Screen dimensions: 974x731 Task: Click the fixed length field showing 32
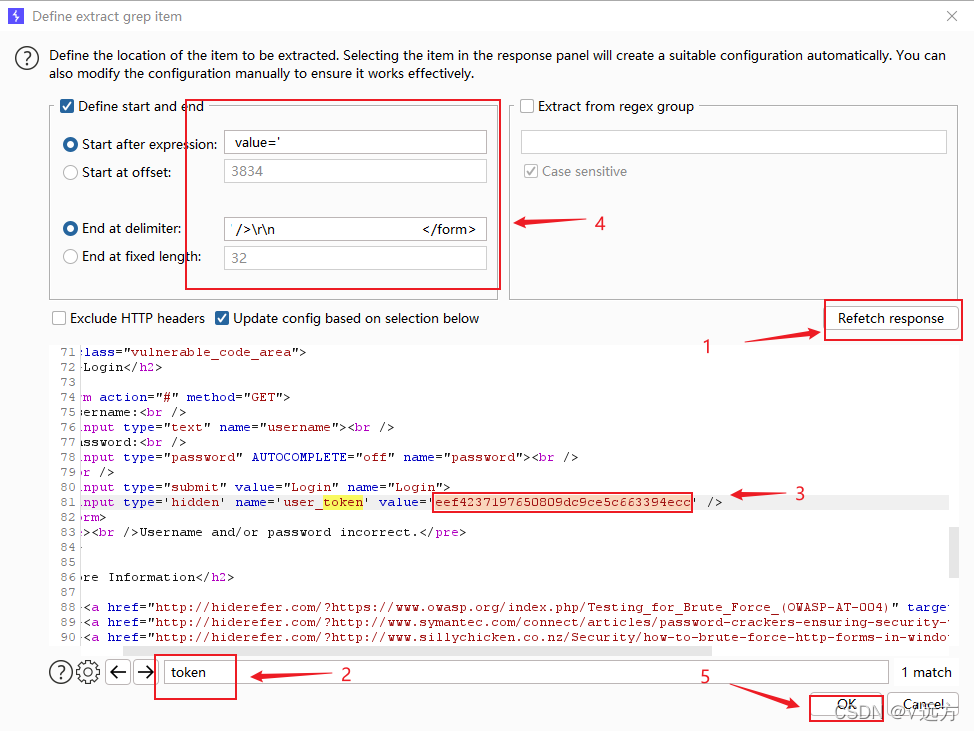[355, 258]
